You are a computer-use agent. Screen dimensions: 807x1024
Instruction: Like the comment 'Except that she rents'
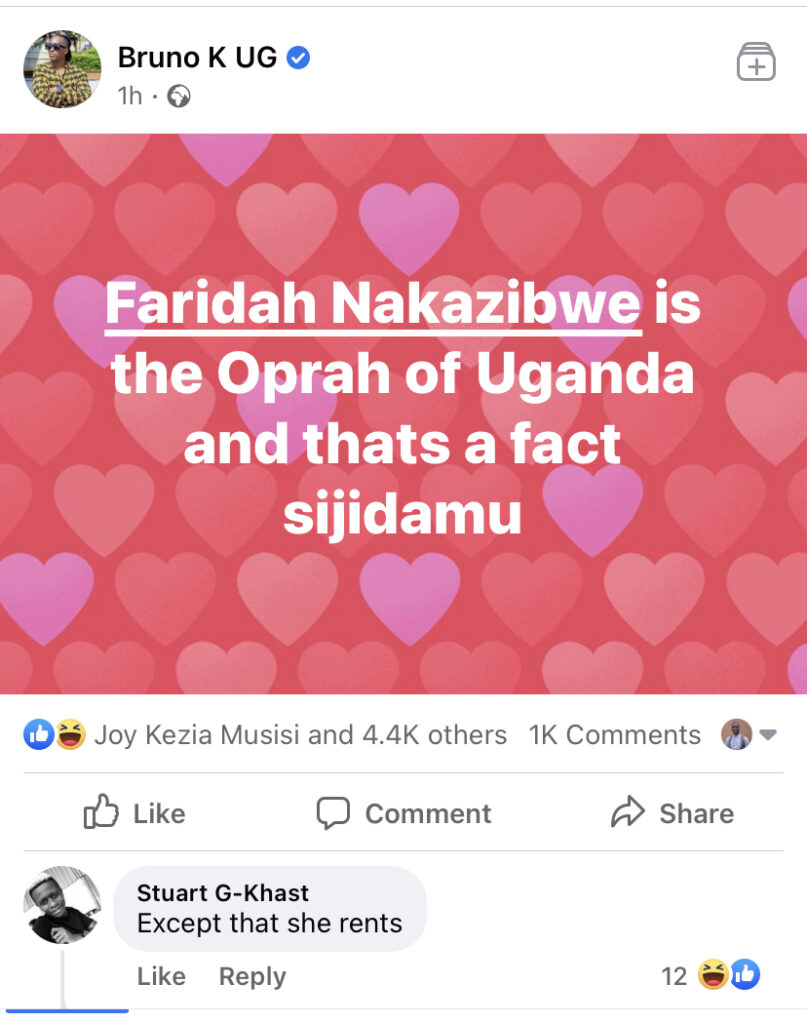click(x=161, y=976)
